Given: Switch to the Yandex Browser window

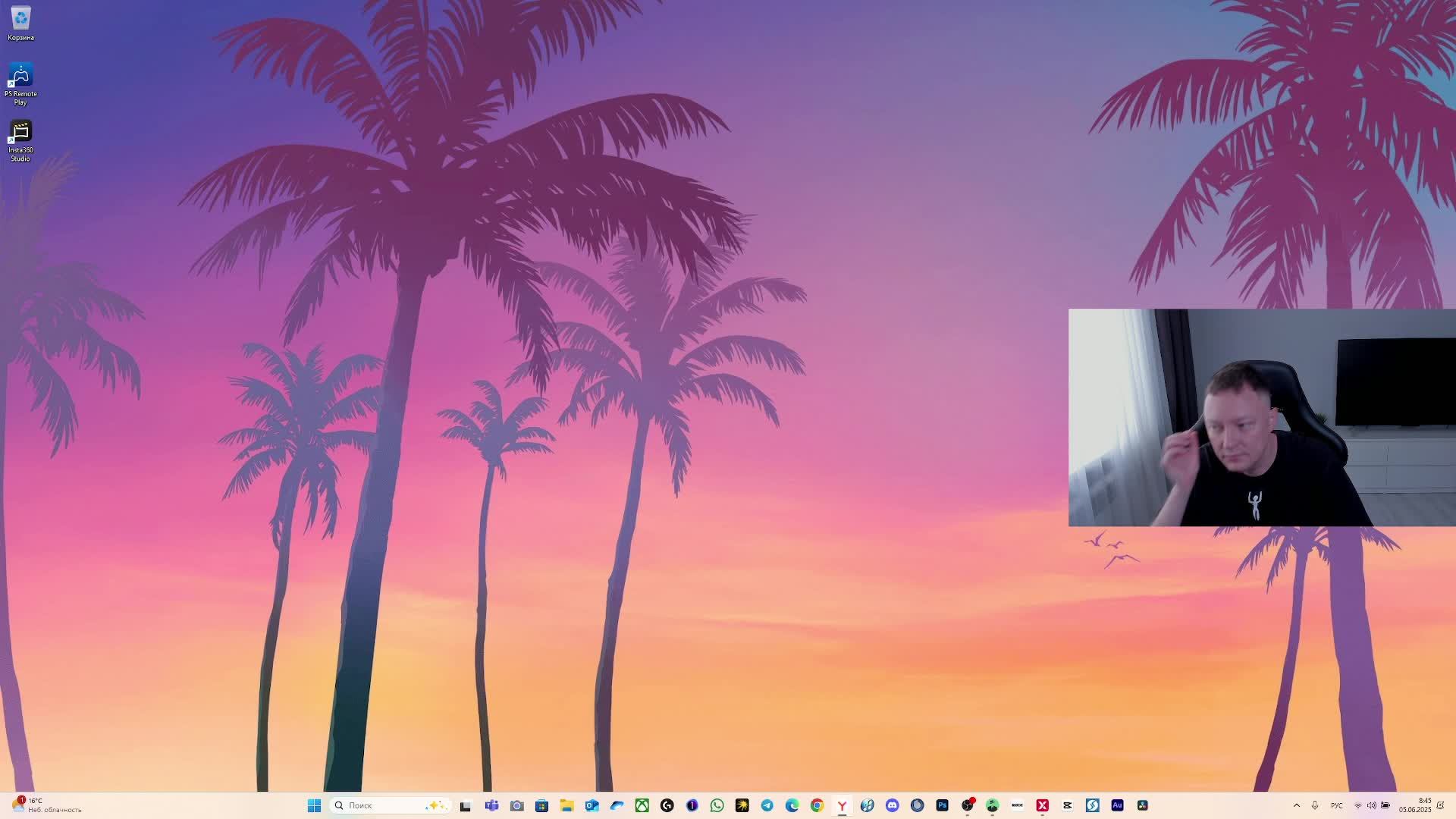Looking at the screenshot, I should (x=842, y=805).
